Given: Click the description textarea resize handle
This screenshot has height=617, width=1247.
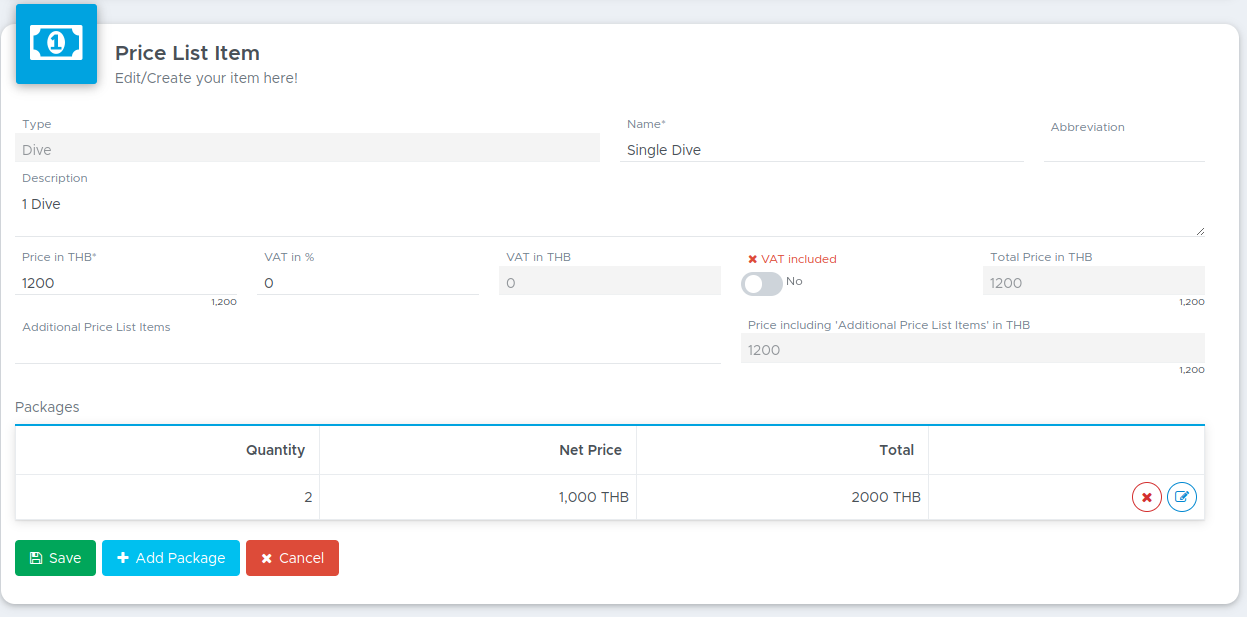Looking at the screenshot, I should (1199, 231).
